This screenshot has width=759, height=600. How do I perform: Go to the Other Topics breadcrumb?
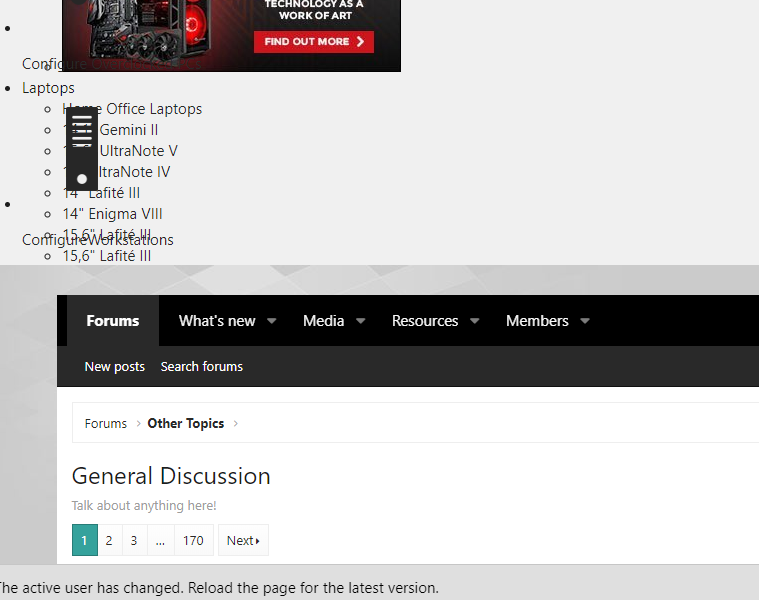[x=186, y=424]
